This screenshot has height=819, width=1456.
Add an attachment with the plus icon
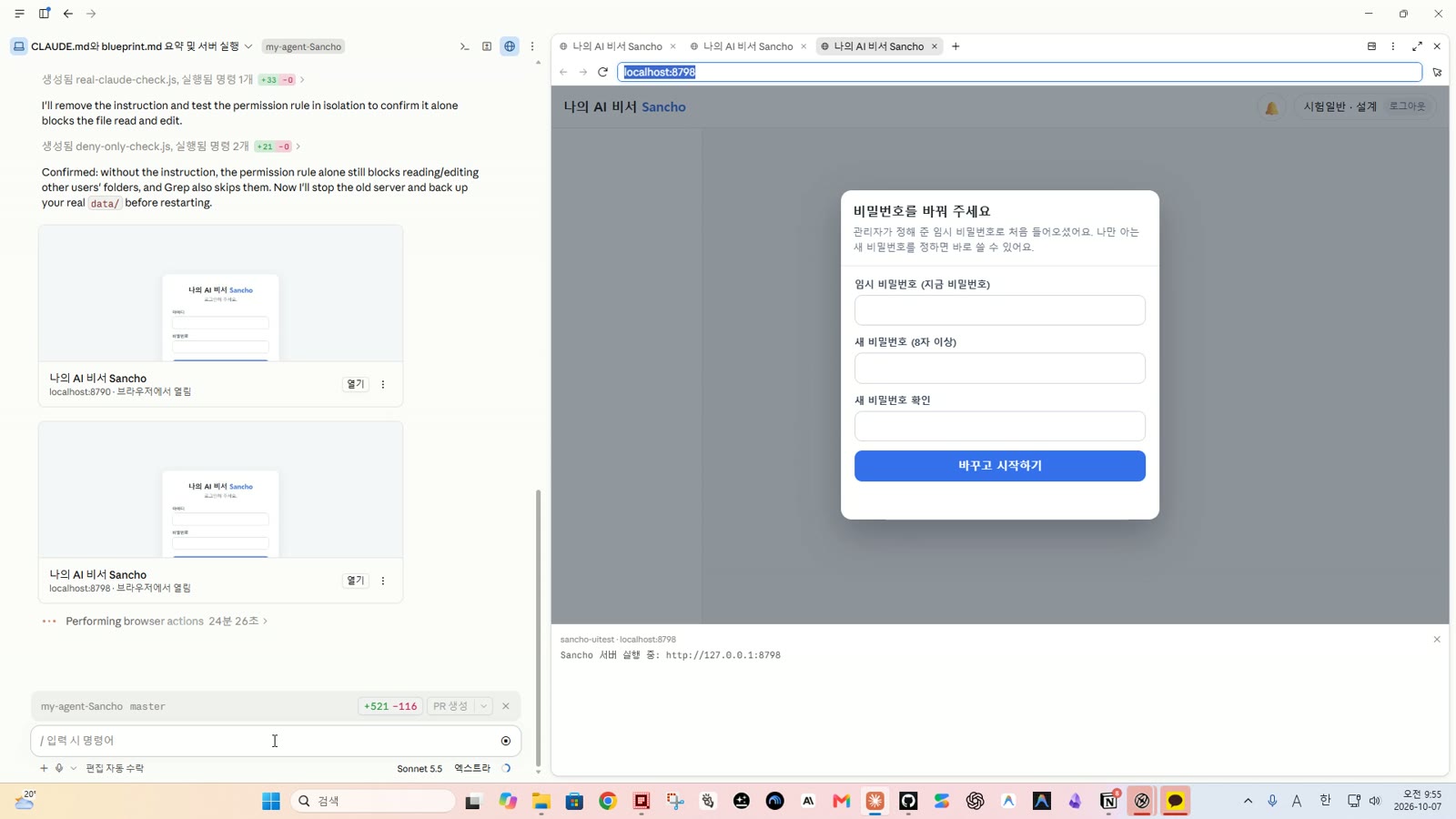pyautogui.click(x=44, y=768)
